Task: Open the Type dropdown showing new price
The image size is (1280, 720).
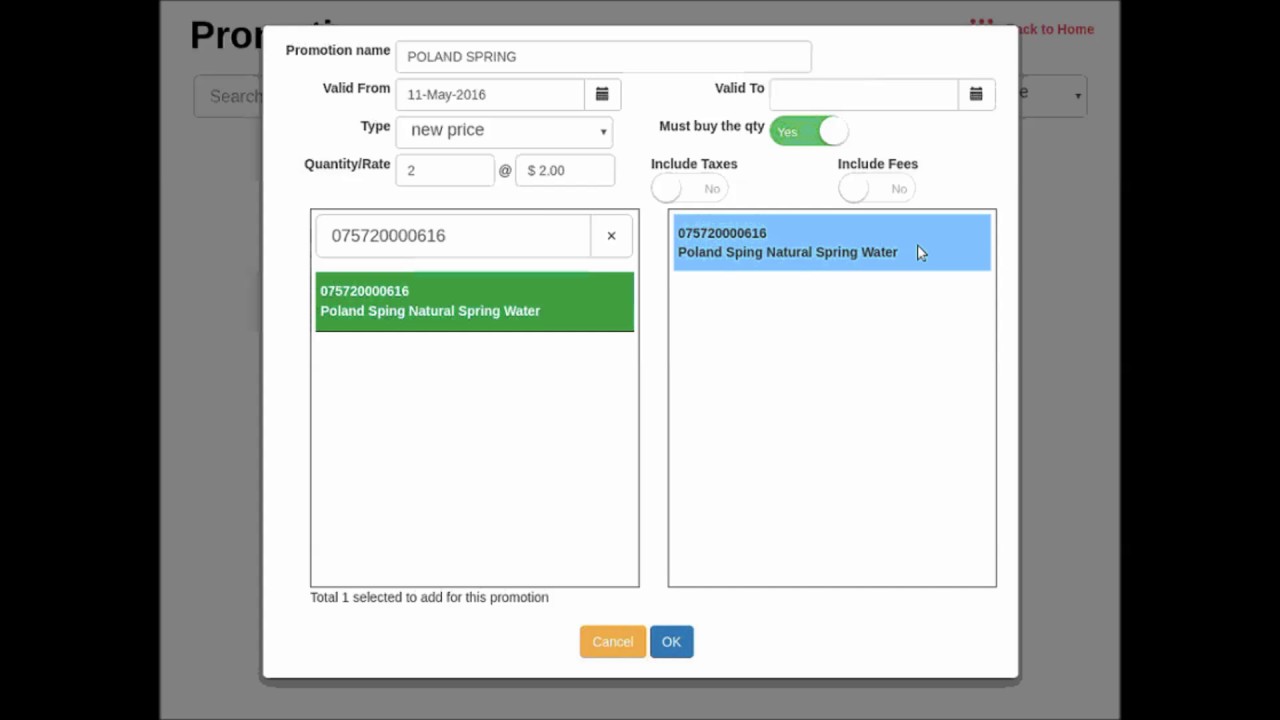Action: [x=504, y=131]
